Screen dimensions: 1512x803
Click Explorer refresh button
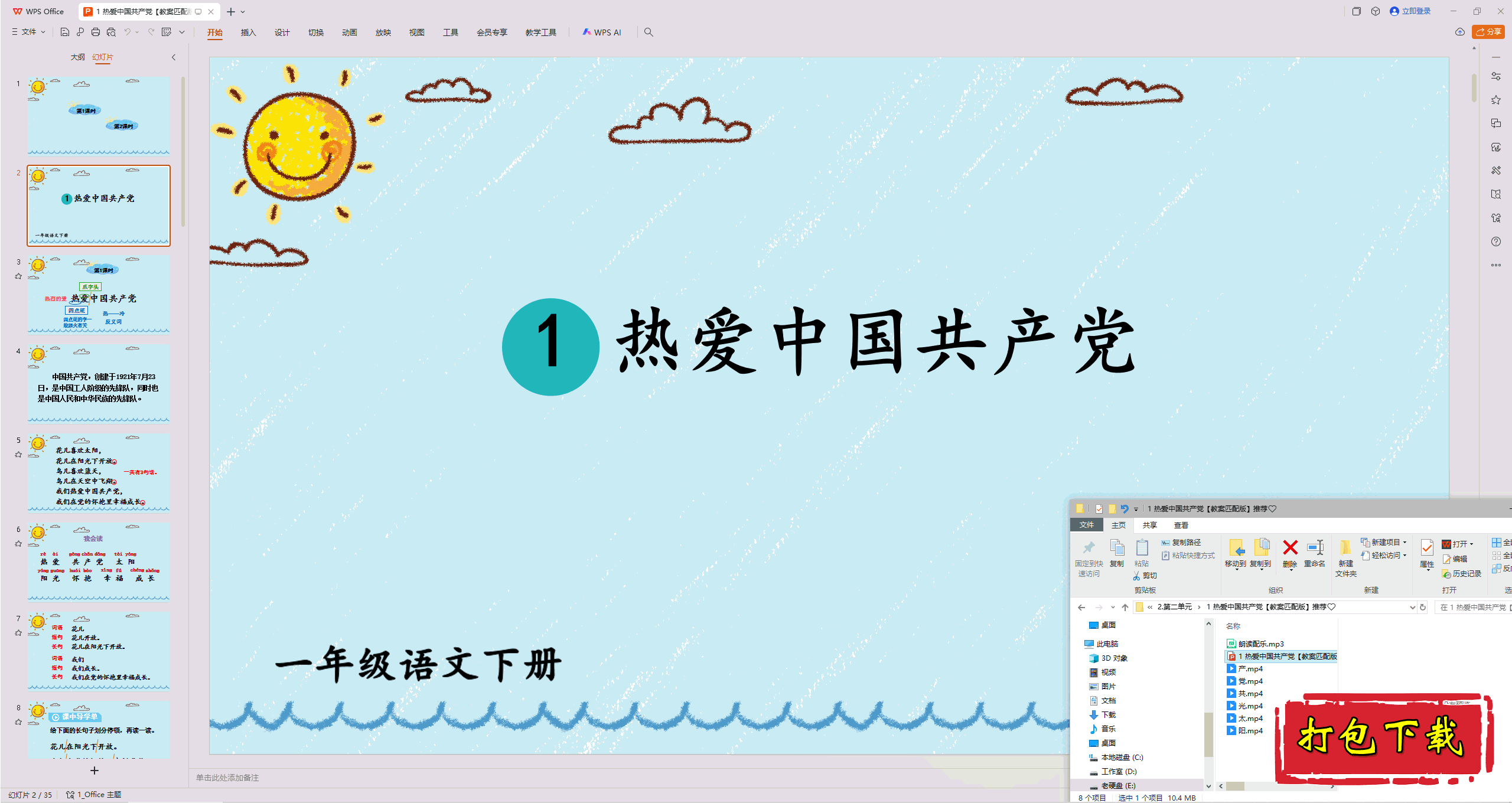pyautogui.click(x=1423, y=607)
